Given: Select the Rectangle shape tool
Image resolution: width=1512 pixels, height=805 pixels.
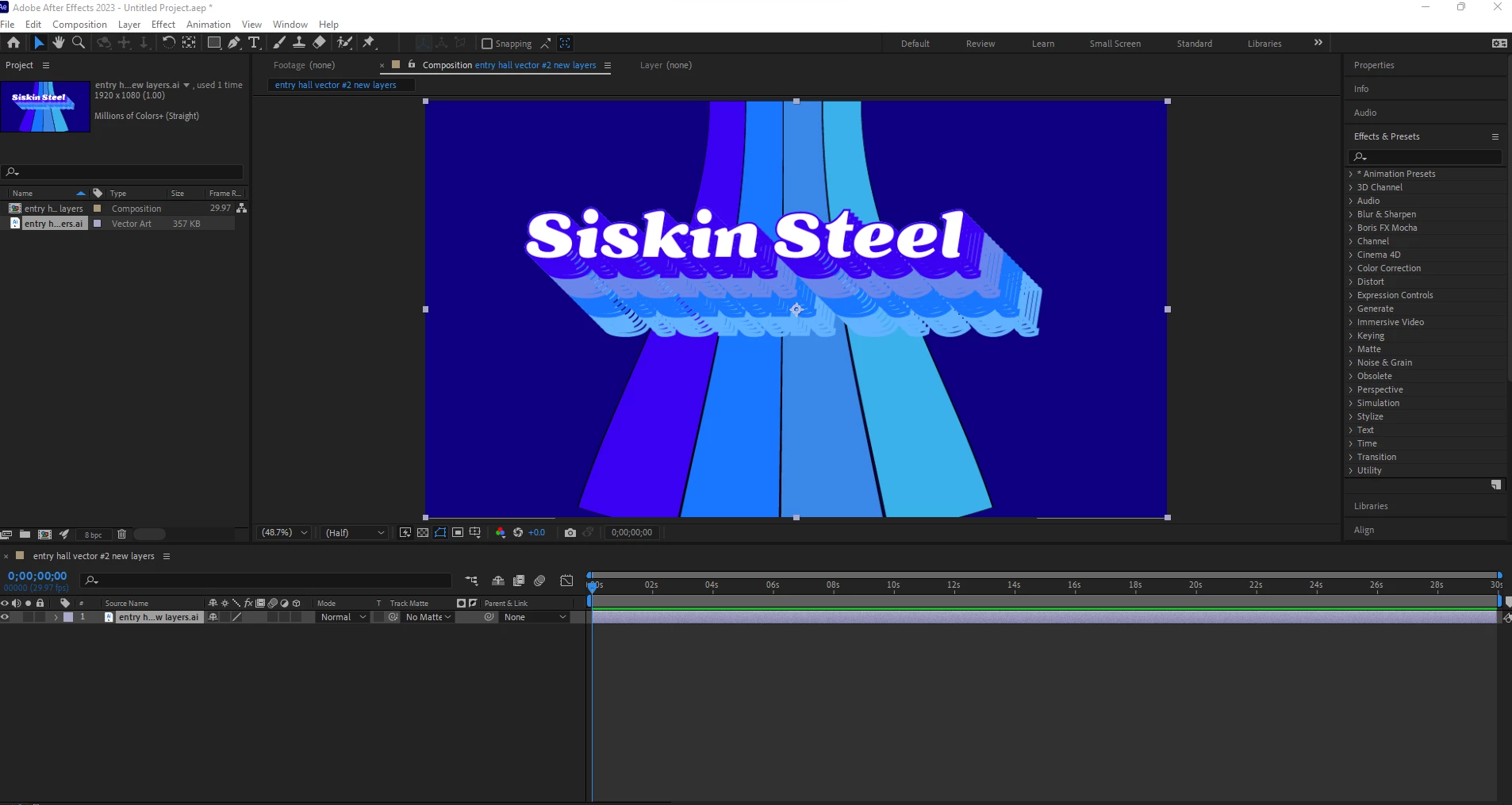Looking at the screenshot, I should 214,43.
